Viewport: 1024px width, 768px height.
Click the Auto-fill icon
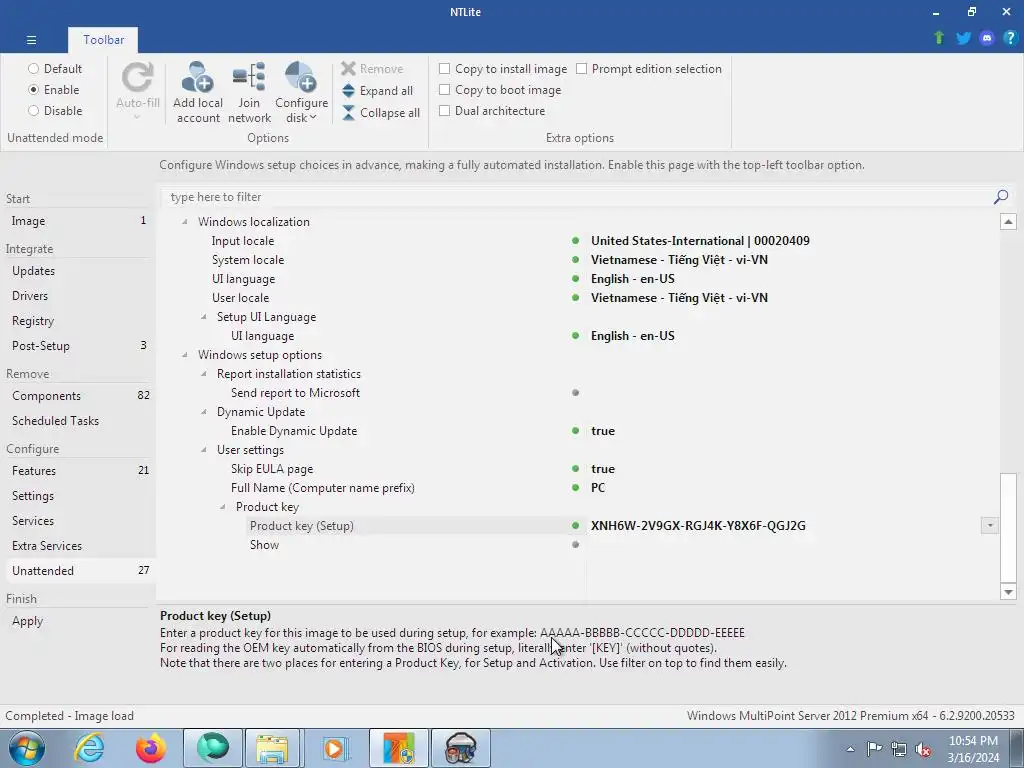[137, 77]
